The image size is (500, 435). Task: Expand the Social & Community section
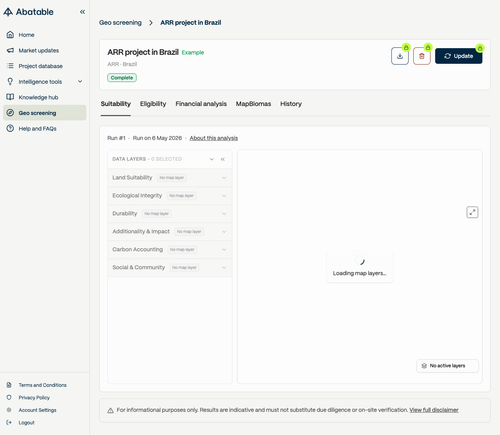pyautogui.click(x=170, y=268)
